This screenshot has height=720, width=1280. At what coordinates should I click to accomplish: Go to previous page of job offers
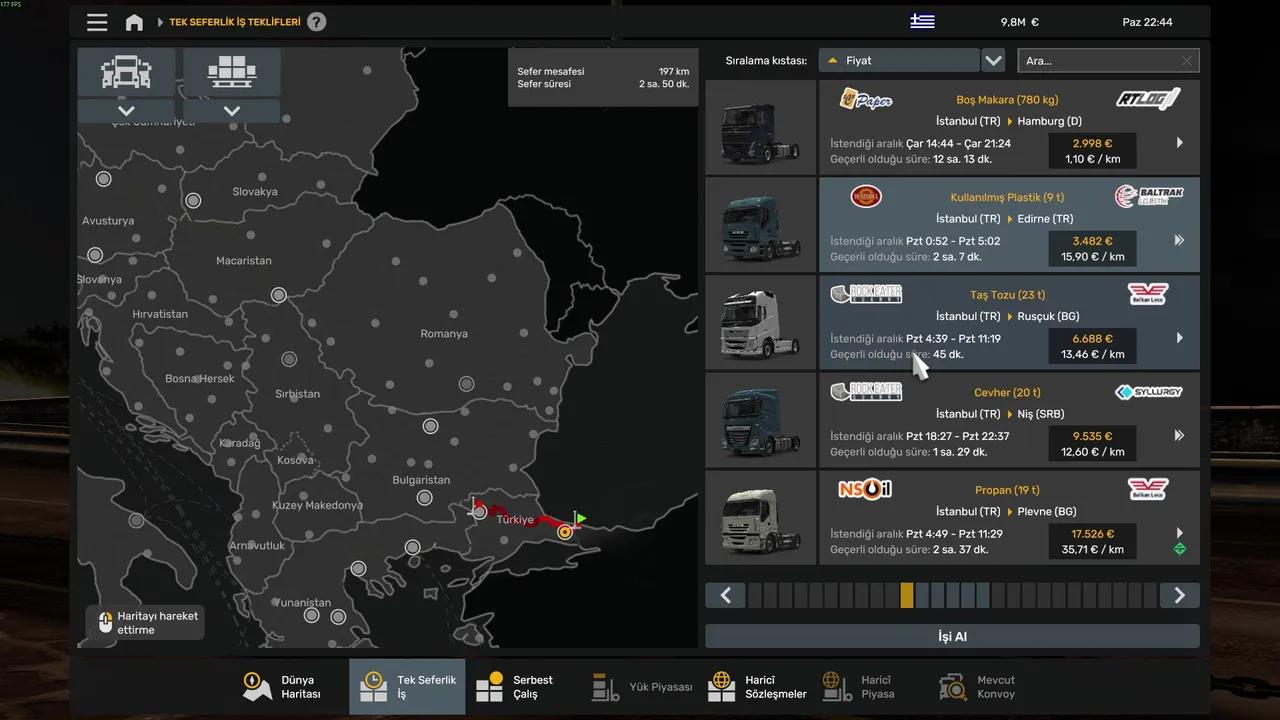point(726,596)
